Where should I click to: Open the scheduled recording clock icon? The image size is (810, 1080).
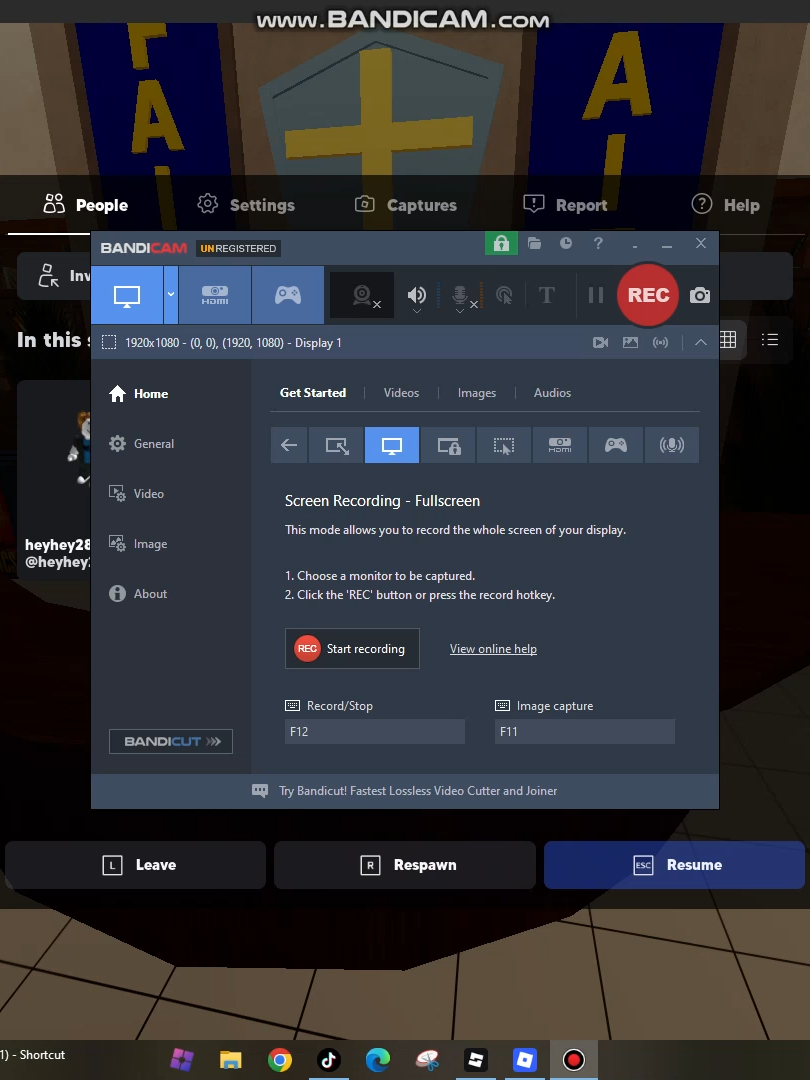coord(565,243)
